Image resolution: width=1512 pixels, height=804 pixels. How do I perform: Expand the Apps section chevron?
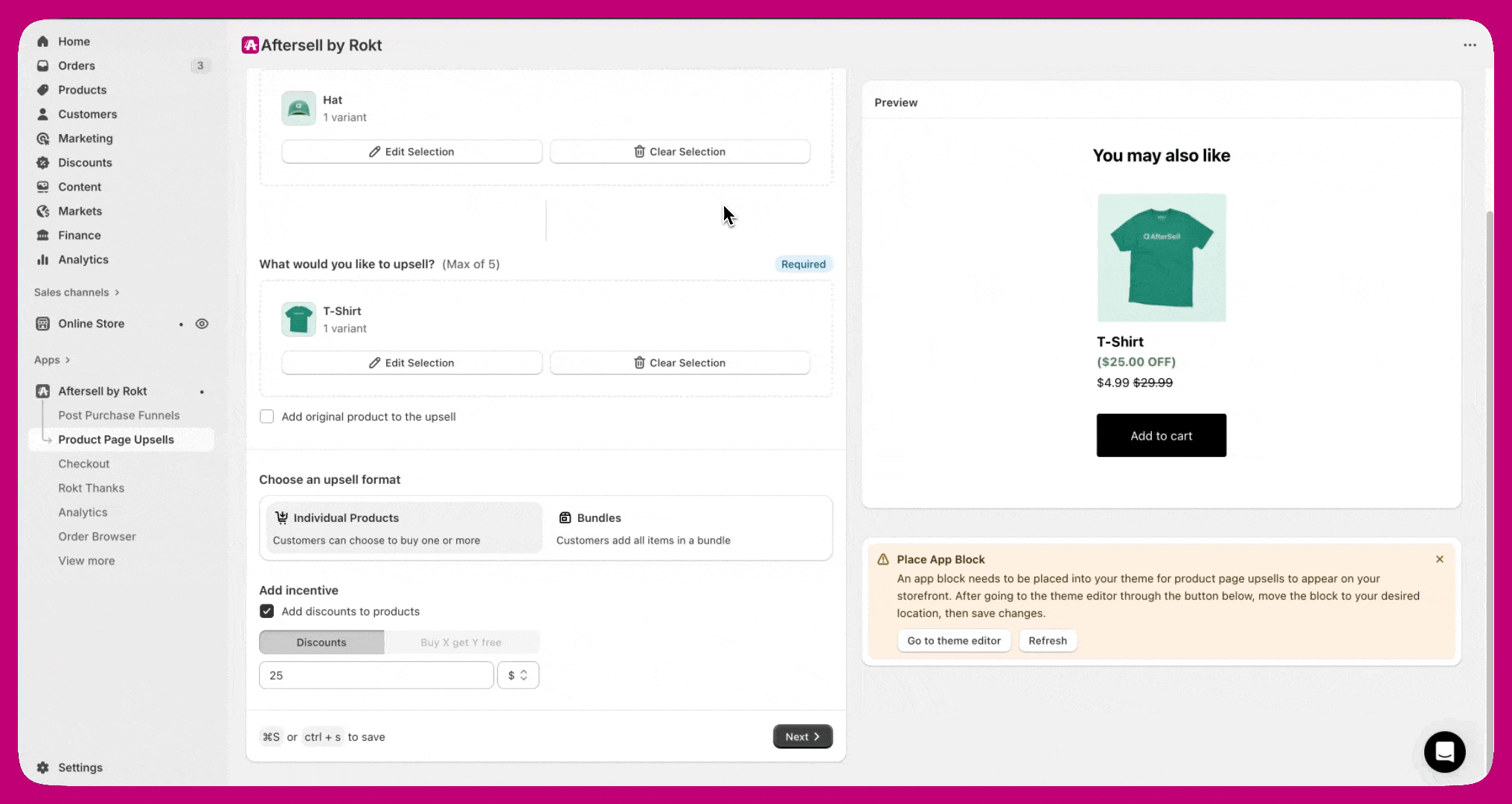[68, 360]
